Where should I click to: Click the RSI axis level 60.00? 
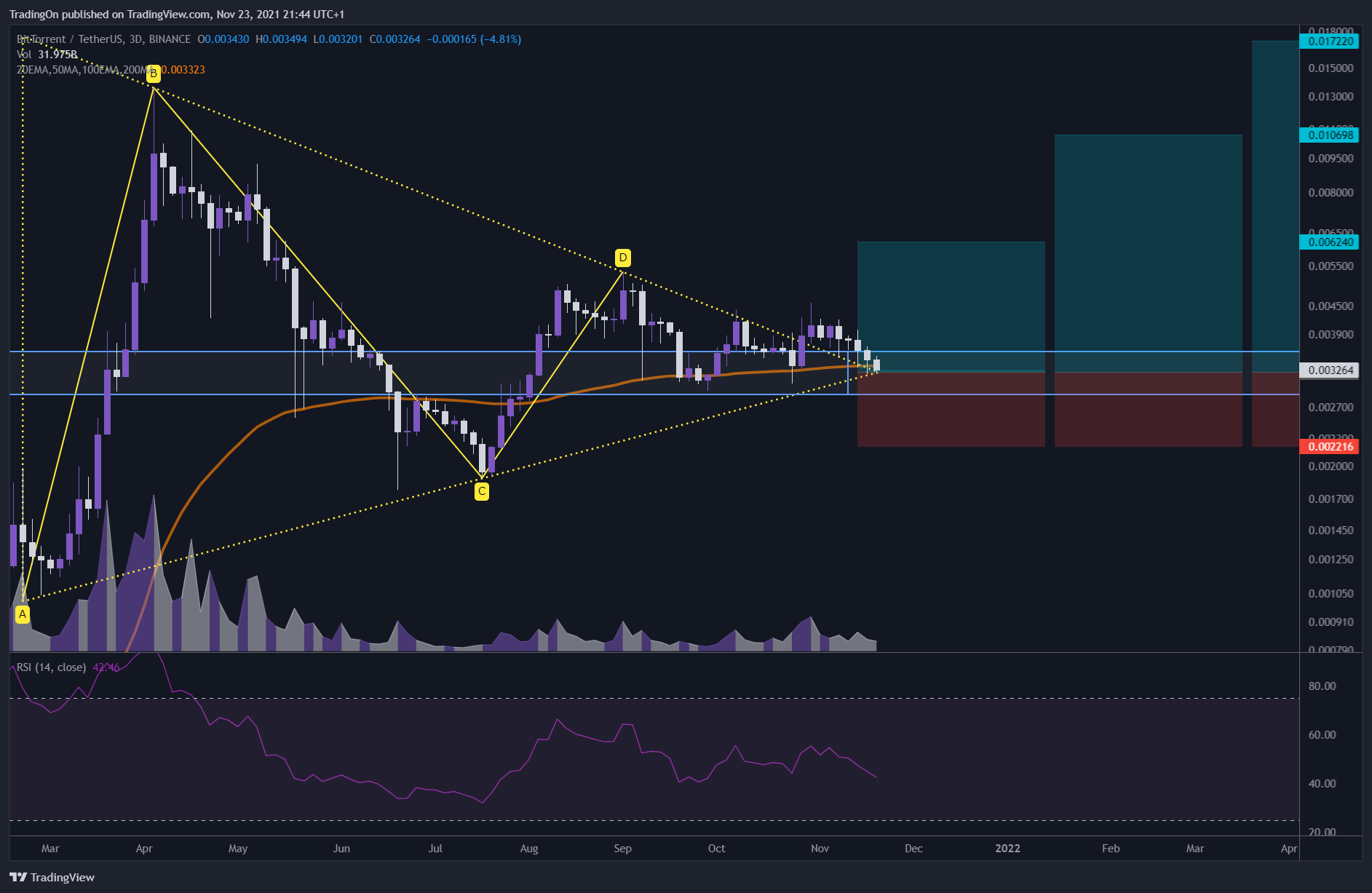(x=1322, y=734)
